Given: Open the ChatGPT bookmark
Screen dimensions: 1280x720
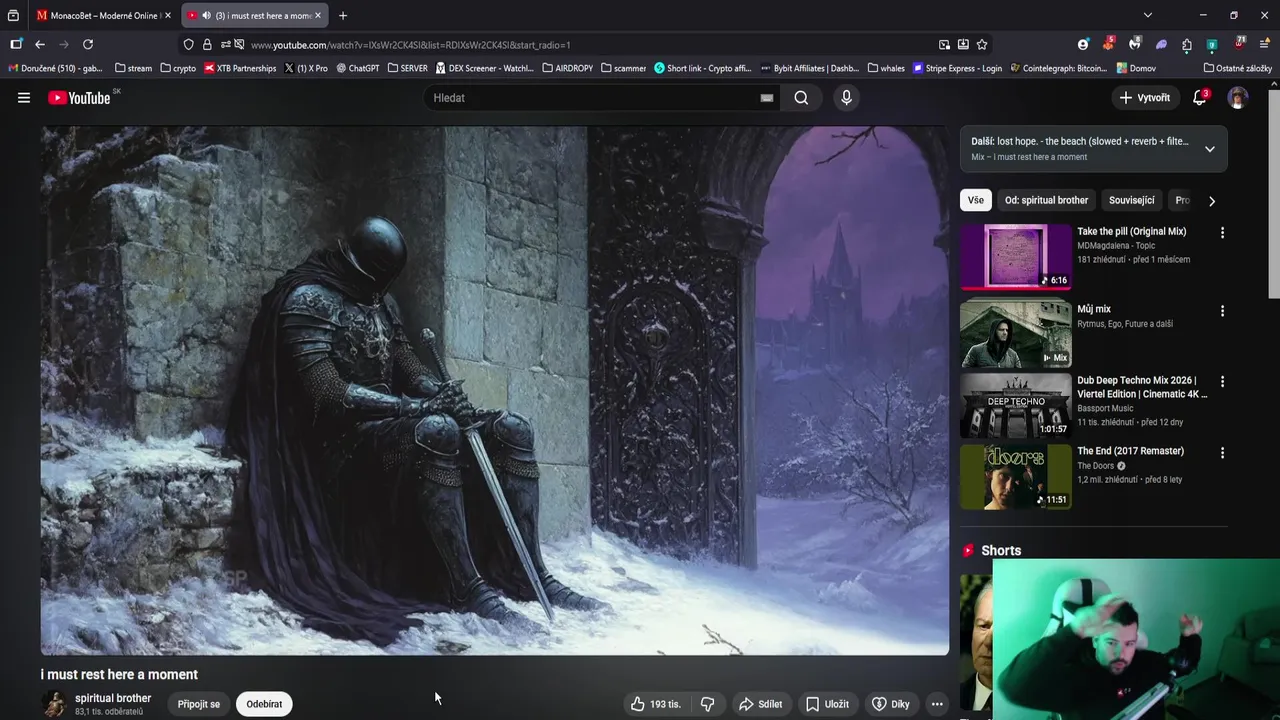Looking at the screenshot, I should point(358,68).
